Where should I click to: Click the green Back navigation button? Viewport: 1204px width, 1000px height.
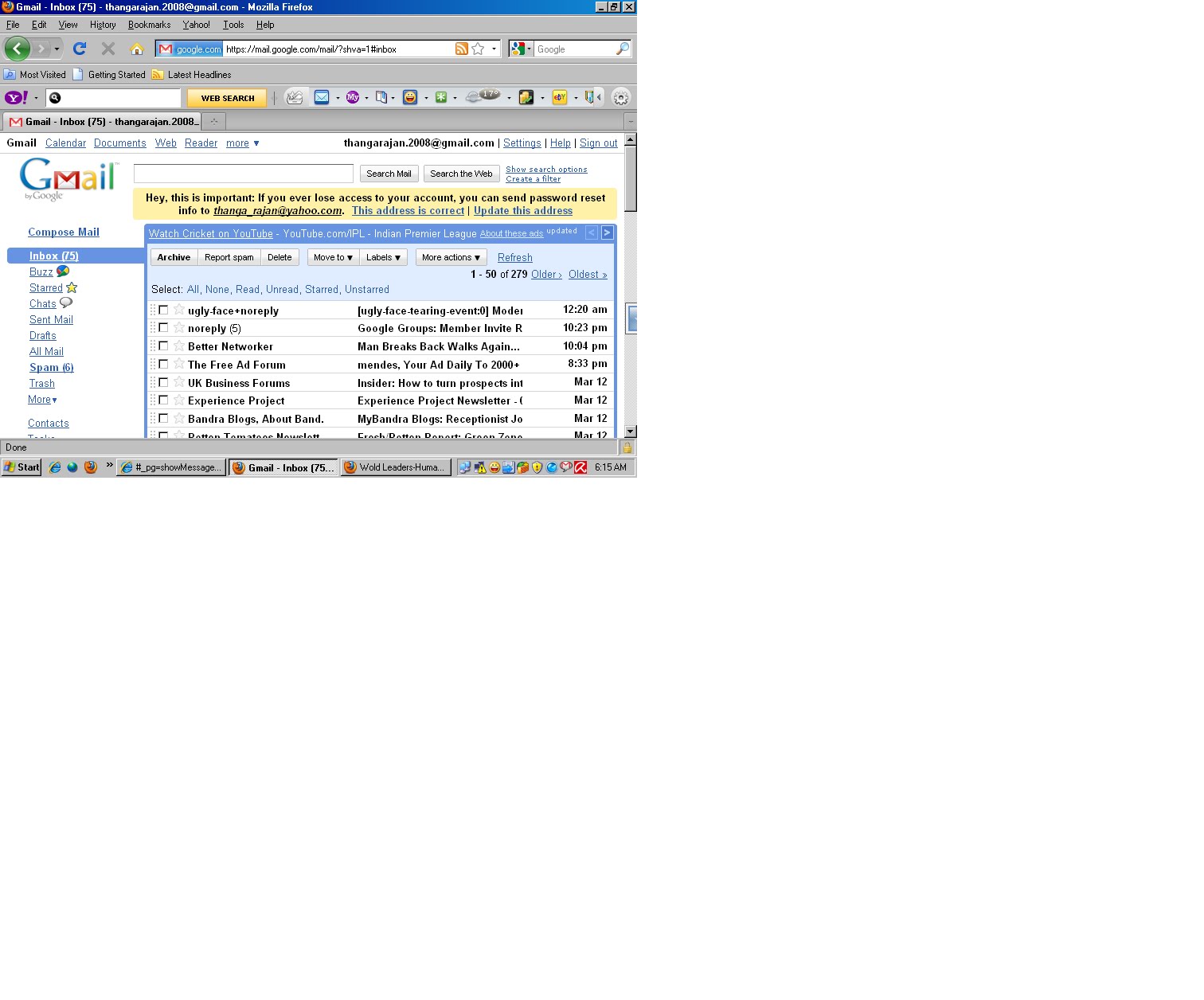click(17, 49)
